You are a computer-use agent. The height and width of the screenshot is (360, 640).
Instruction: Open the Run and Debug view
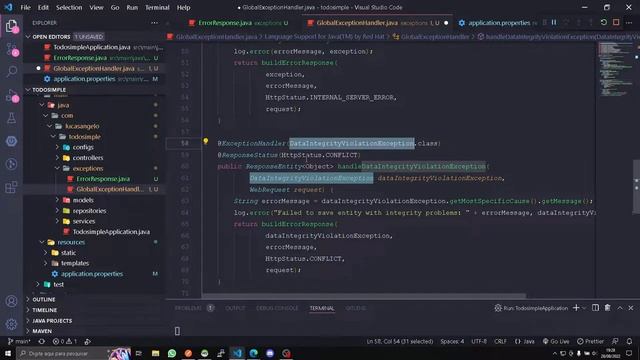(x=11, y=95)
